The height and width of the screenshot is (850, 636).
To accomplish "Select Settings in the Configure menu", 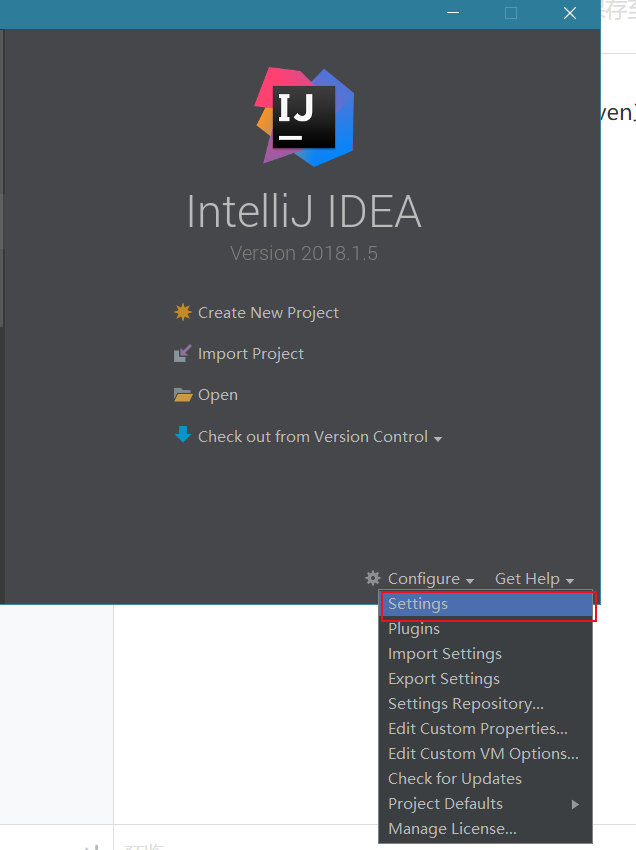I will 486,604.
